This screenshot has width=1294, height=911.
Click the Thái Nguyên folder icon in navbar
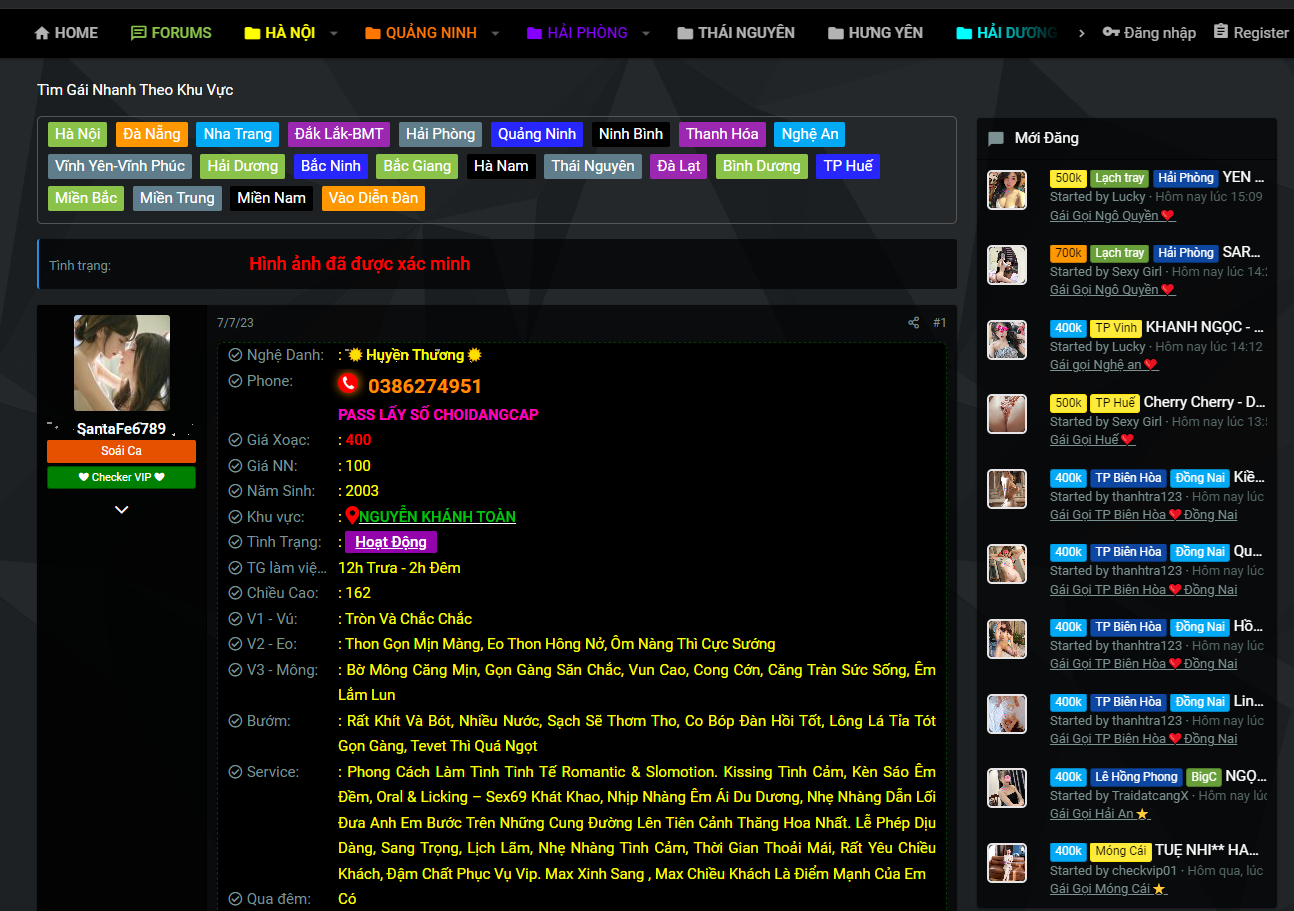coord(685,33)
